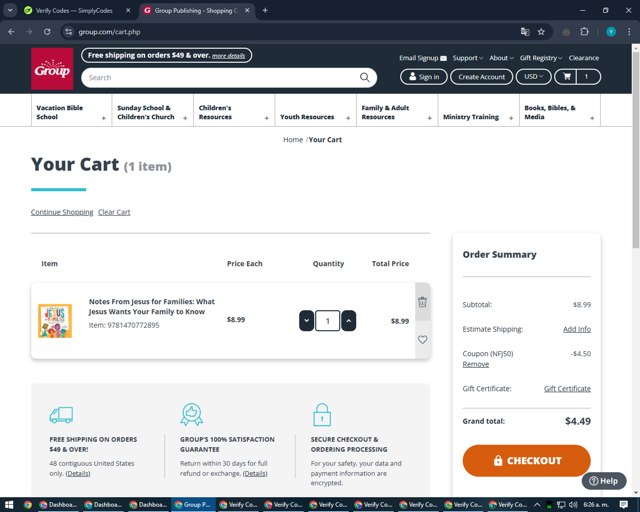
Task: Open the notification center icon
Action: [624, 505]
